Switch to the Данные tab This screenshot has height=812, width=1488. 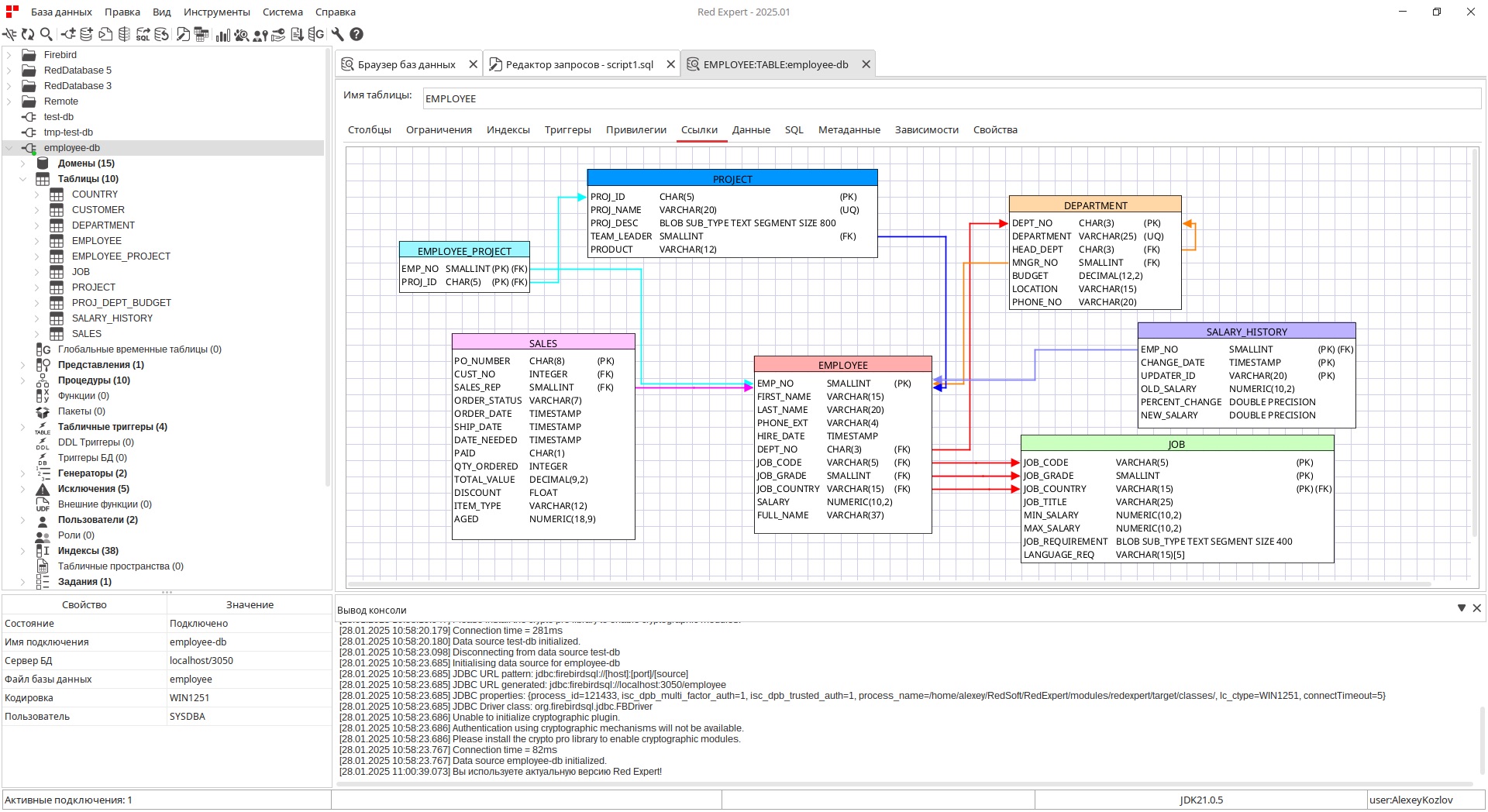(x=750, y=130)
